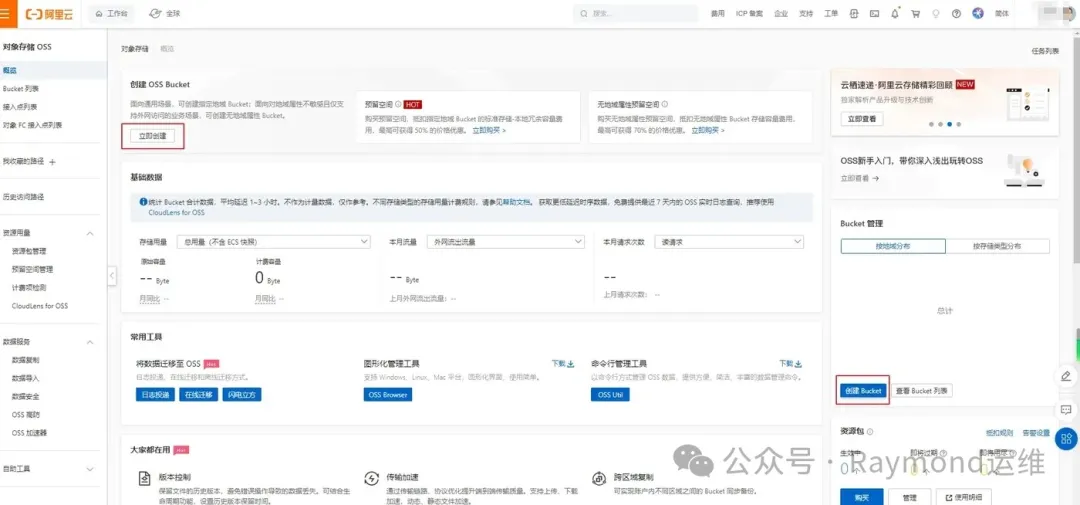Open the shopping cart icon
The image size is (1080, 505).
point(915,14)
